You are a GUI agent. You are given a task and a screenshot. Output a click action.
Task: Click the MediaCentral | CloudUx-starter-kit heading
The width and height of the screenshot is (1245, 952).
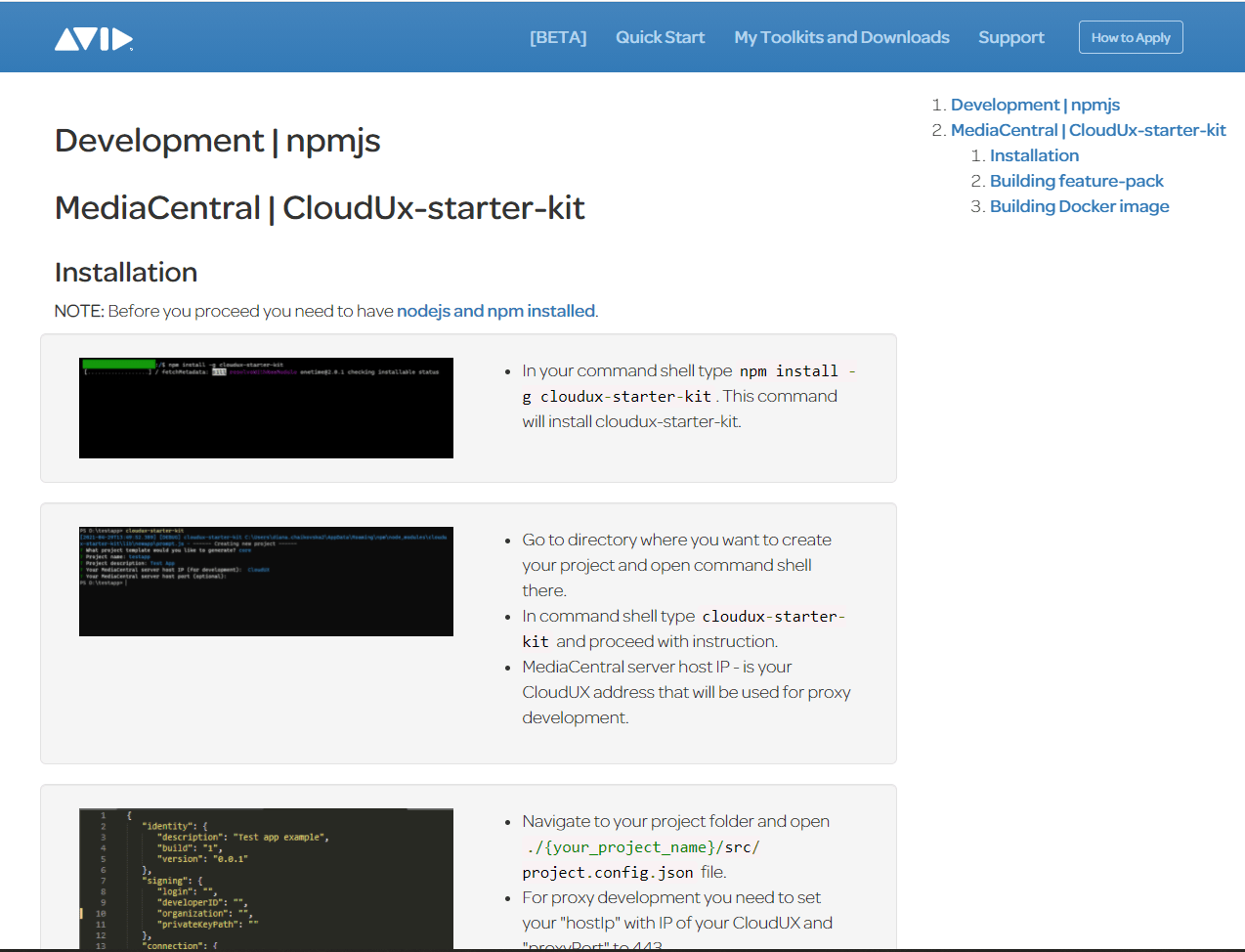(320, 208)
